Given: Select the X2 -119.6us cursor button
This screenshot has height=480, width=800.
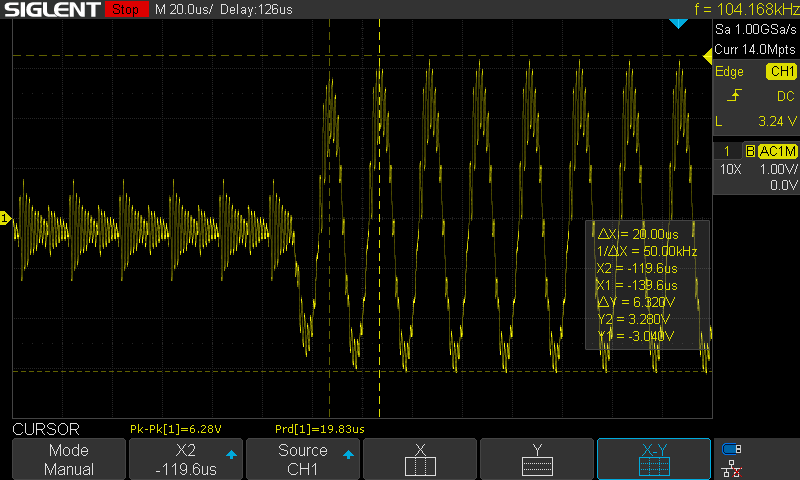Looking at the screenshot, I should (186, 459).
